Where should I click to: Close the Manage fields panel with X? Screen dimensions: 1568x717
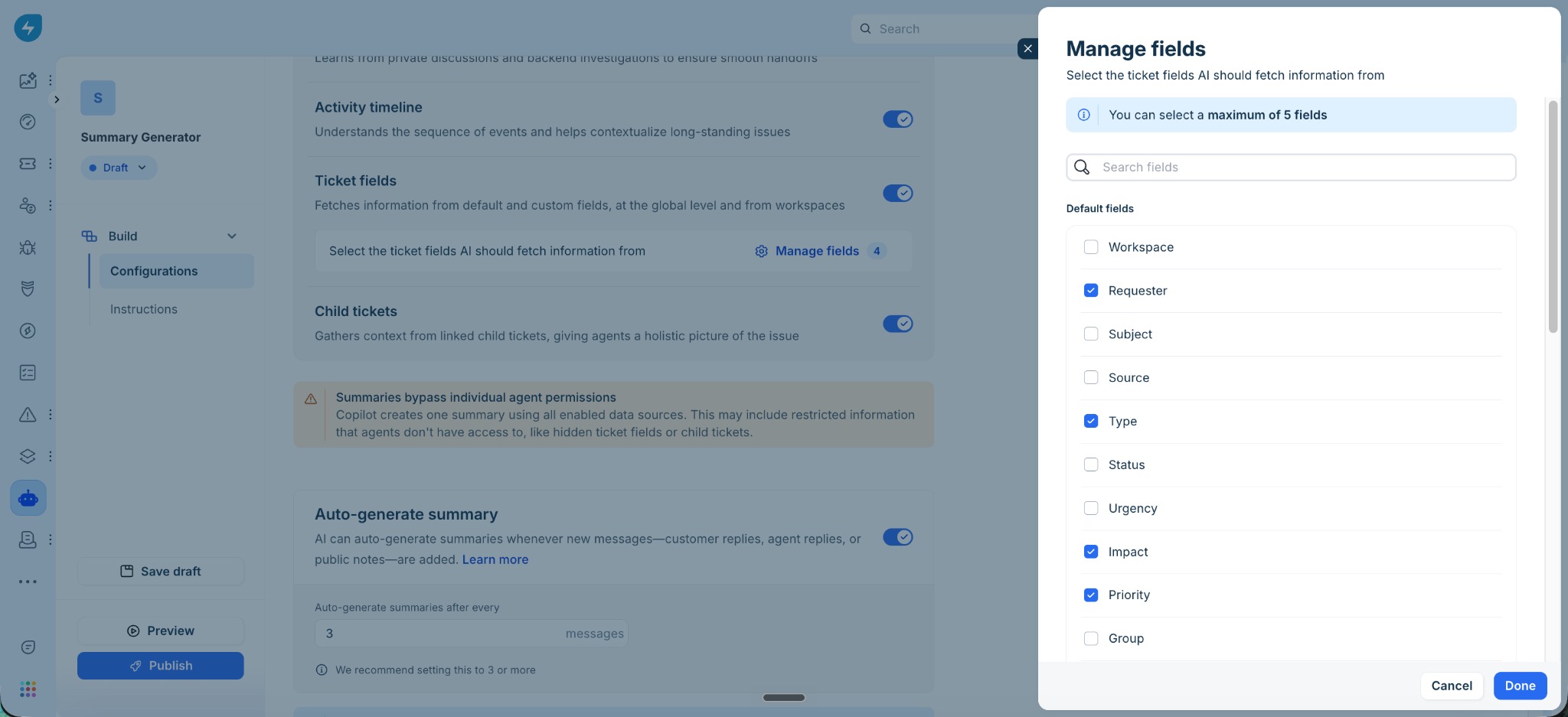pyautogui.click(x=1027, y=48)
